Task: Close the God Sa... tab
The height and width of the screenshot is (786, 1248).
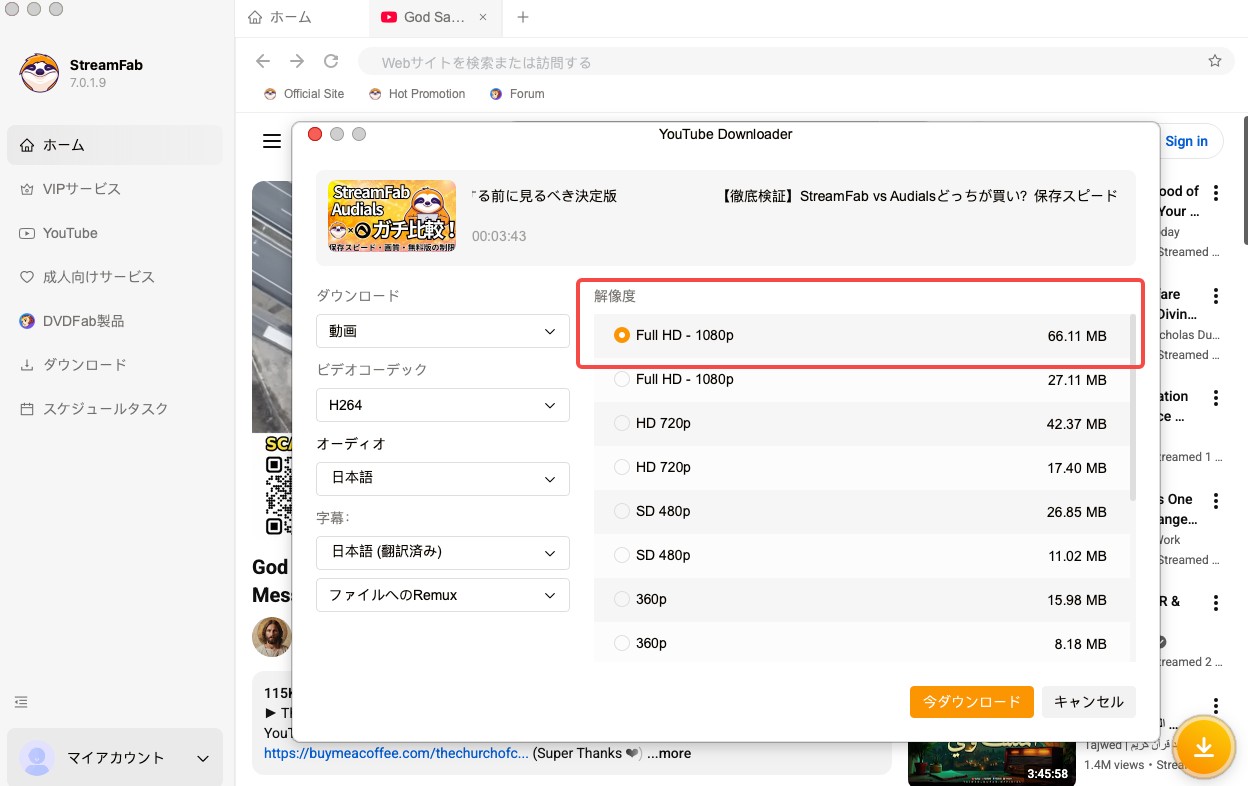Action: [x=484, y=17]
